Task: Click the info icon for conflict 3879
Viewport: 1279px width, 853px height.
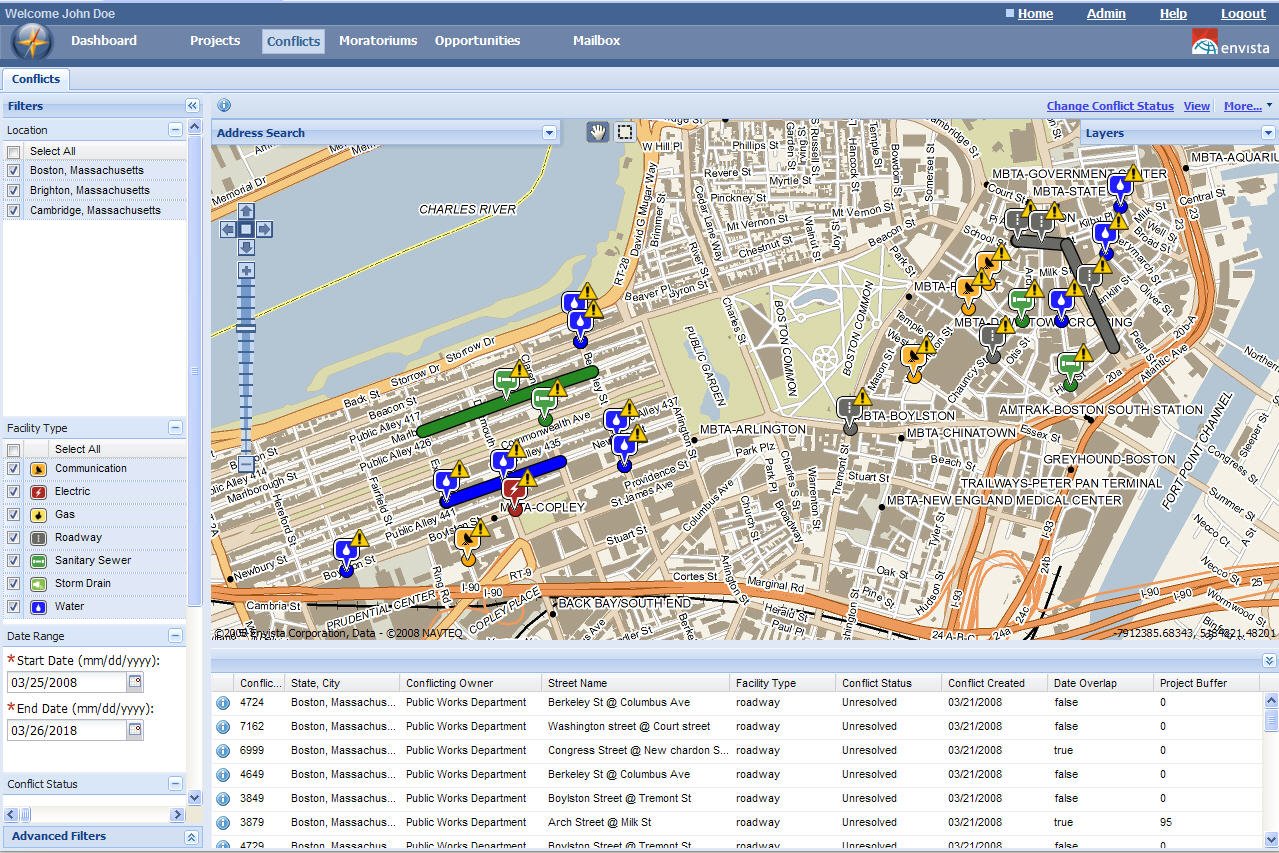Action: coord(223,823)
